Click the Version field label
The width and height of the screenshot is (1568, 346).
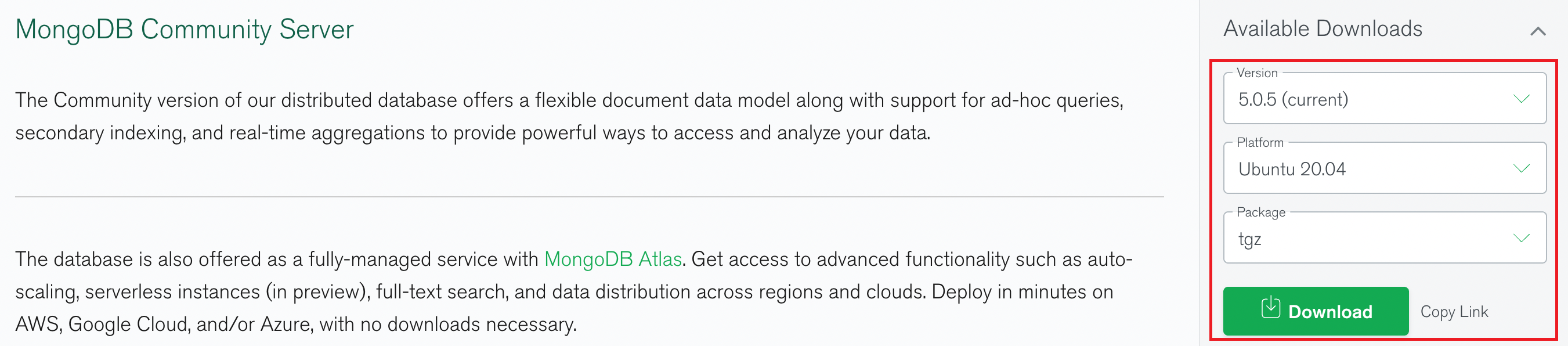coord(1256,73)
